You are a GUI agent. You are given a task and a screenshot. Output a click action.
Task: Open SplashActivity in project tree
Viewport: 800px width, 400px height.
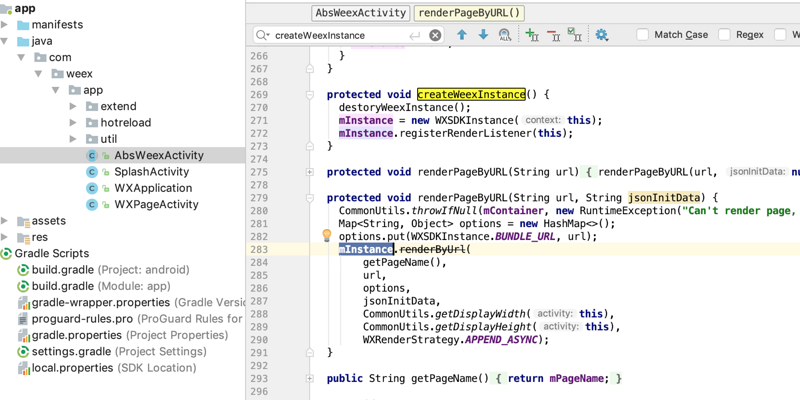[x=152, y=172]
